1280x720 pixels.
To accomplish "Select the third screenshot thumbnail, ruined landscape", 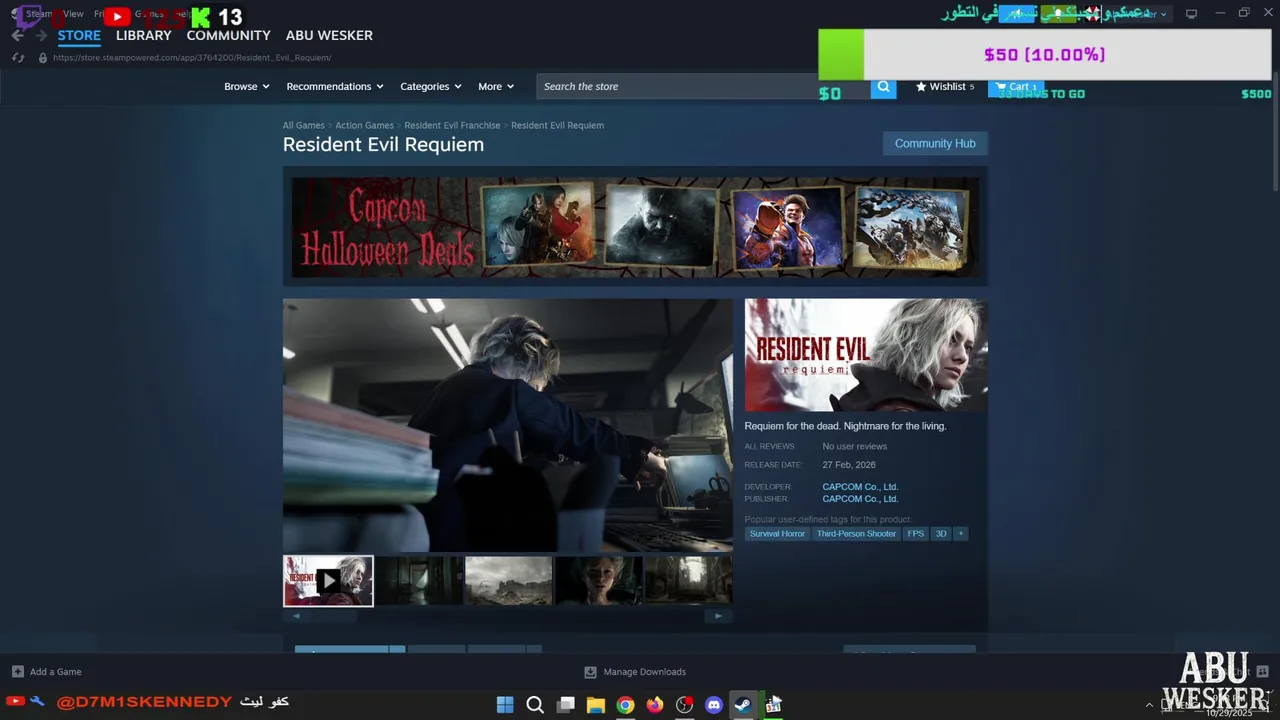I will (x=508, y=581).
